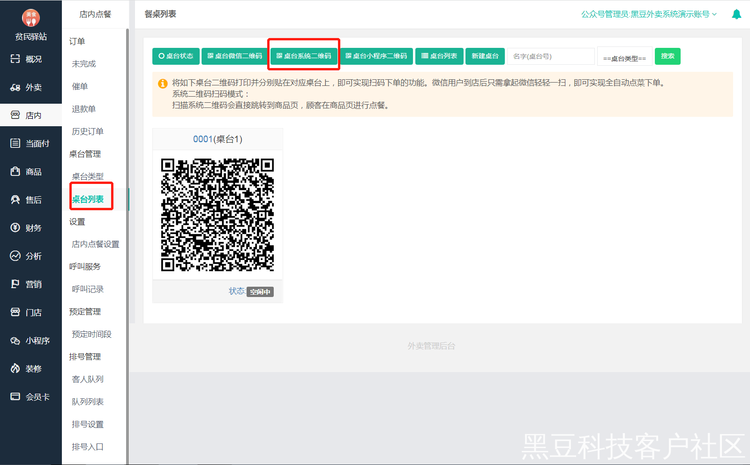Open 呼叫记录 in the submenu
Screen dimensions: 750x465
[88, 289]
